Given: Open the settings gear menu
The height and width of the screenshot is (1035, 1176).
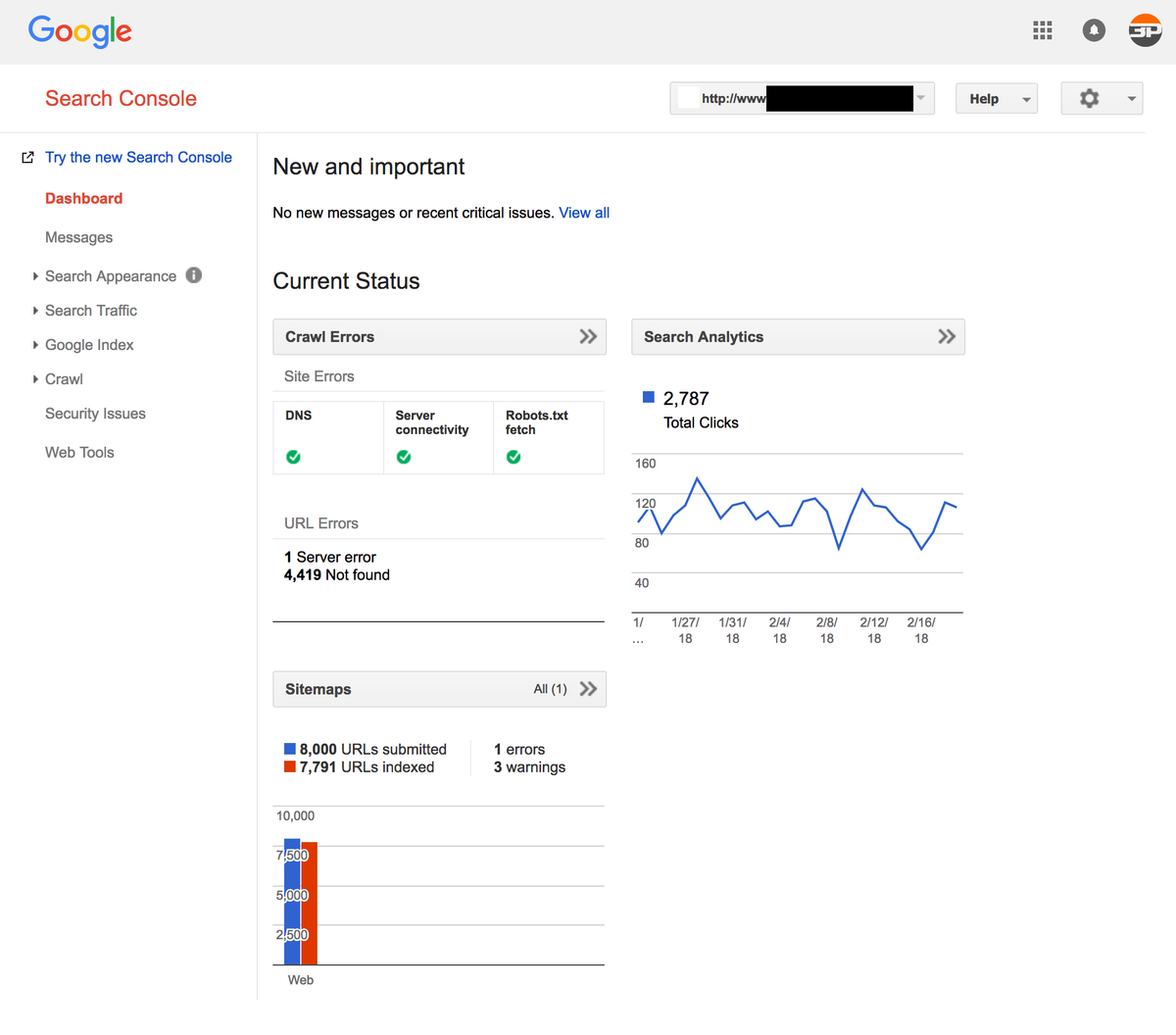Looking at the screenshot, I should (1089, 98).
